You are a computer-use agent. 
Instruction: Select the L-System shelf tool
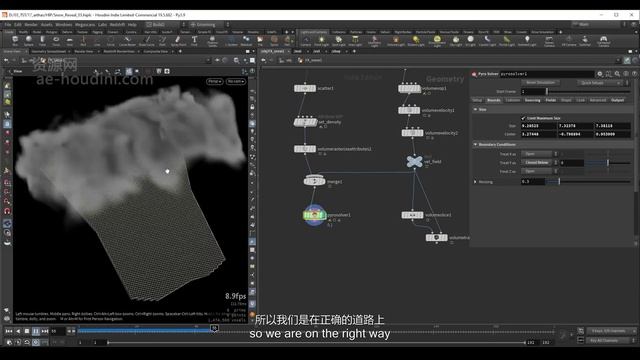[231, 40]
